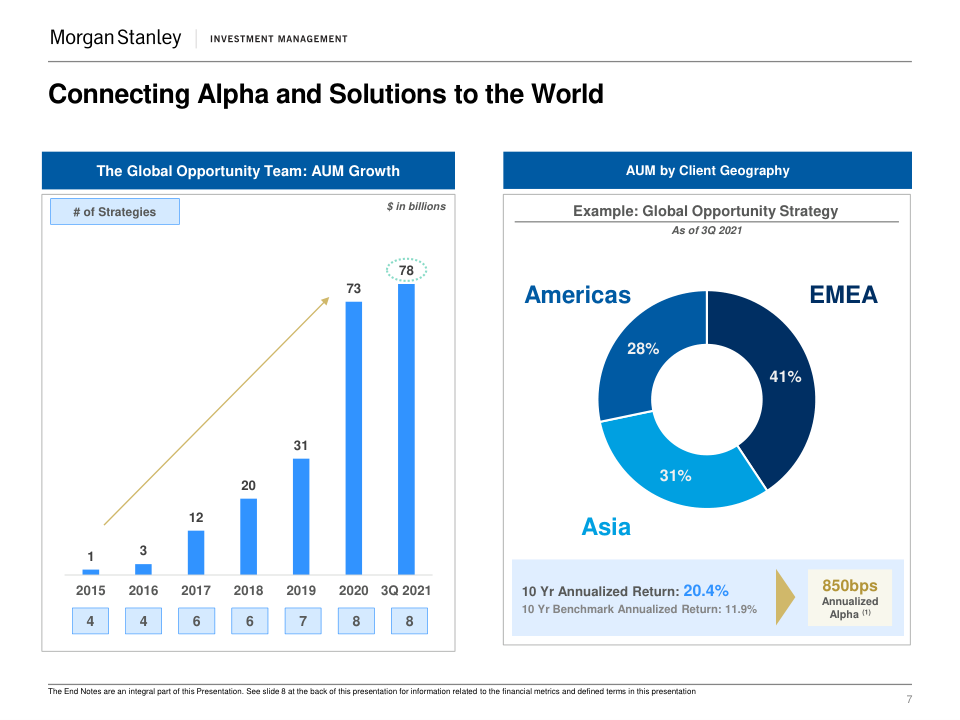
Task: Click the '# of Strategies' legend box
Action: [x=115, y=211]
